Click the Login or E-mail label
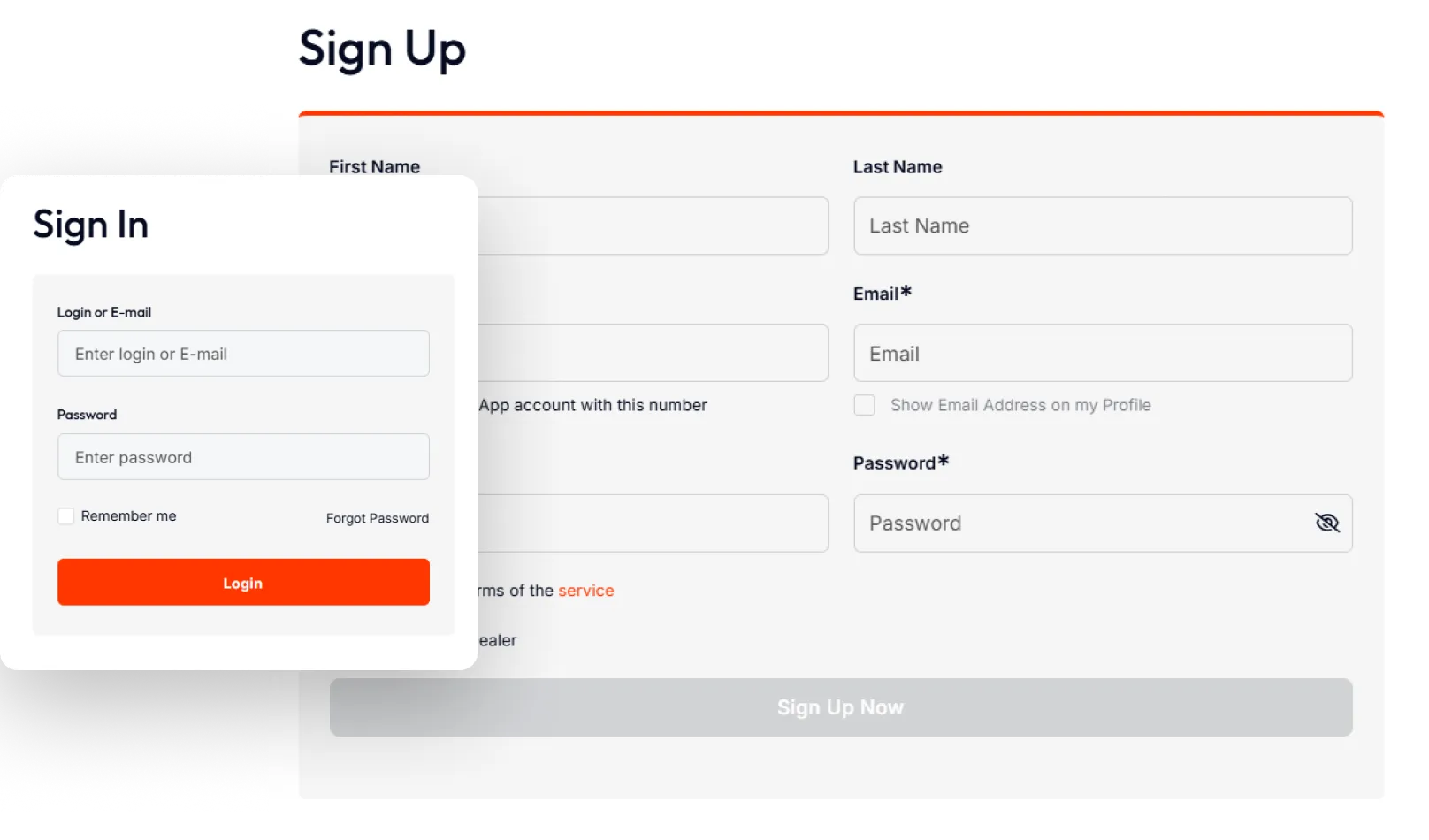Image resolution: width=1429 pixels, height=840 pixels. pos(104,312)
